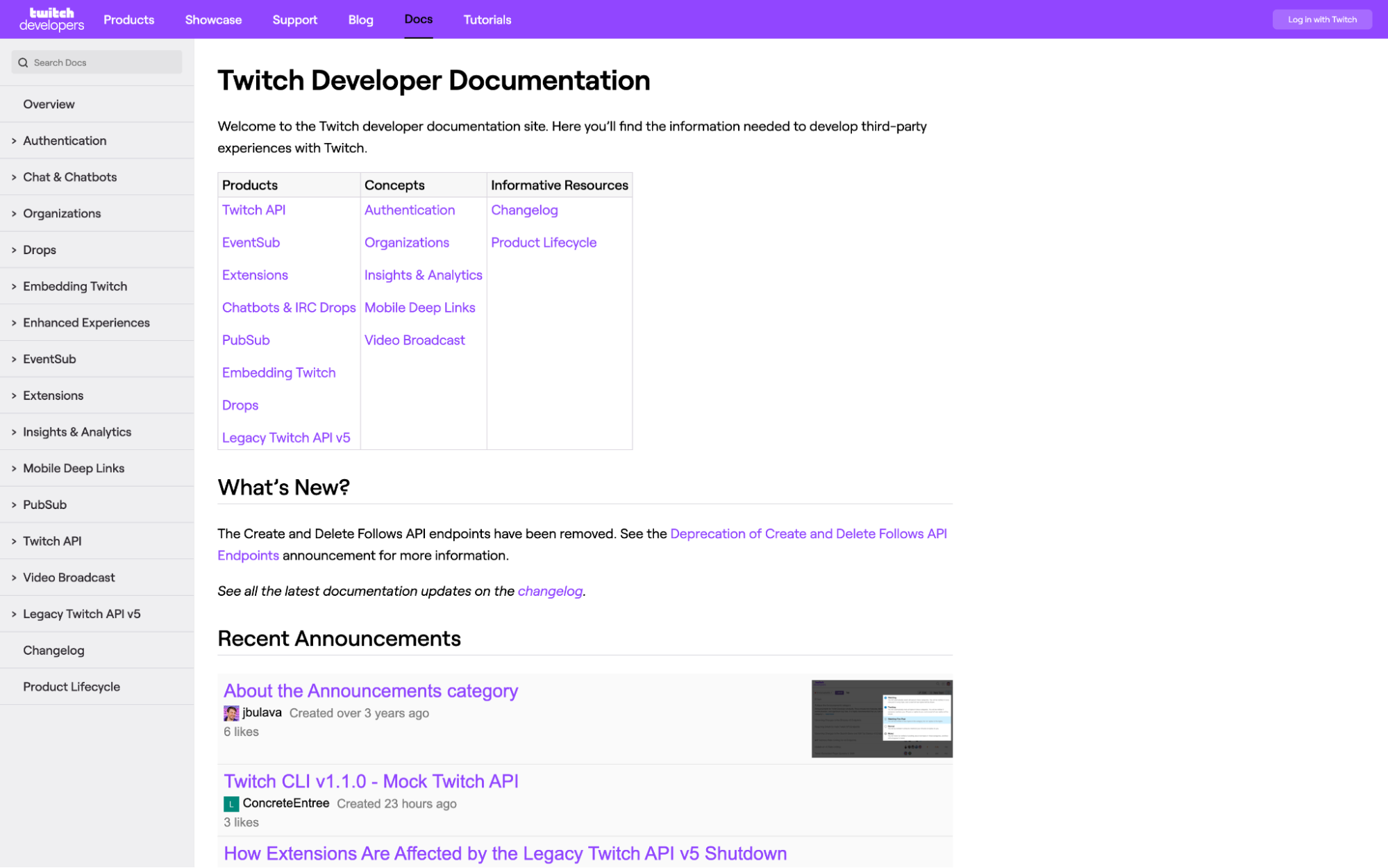
Task: Click jbulava's avatar next to the announcement
Action: (x=230, y=712)
